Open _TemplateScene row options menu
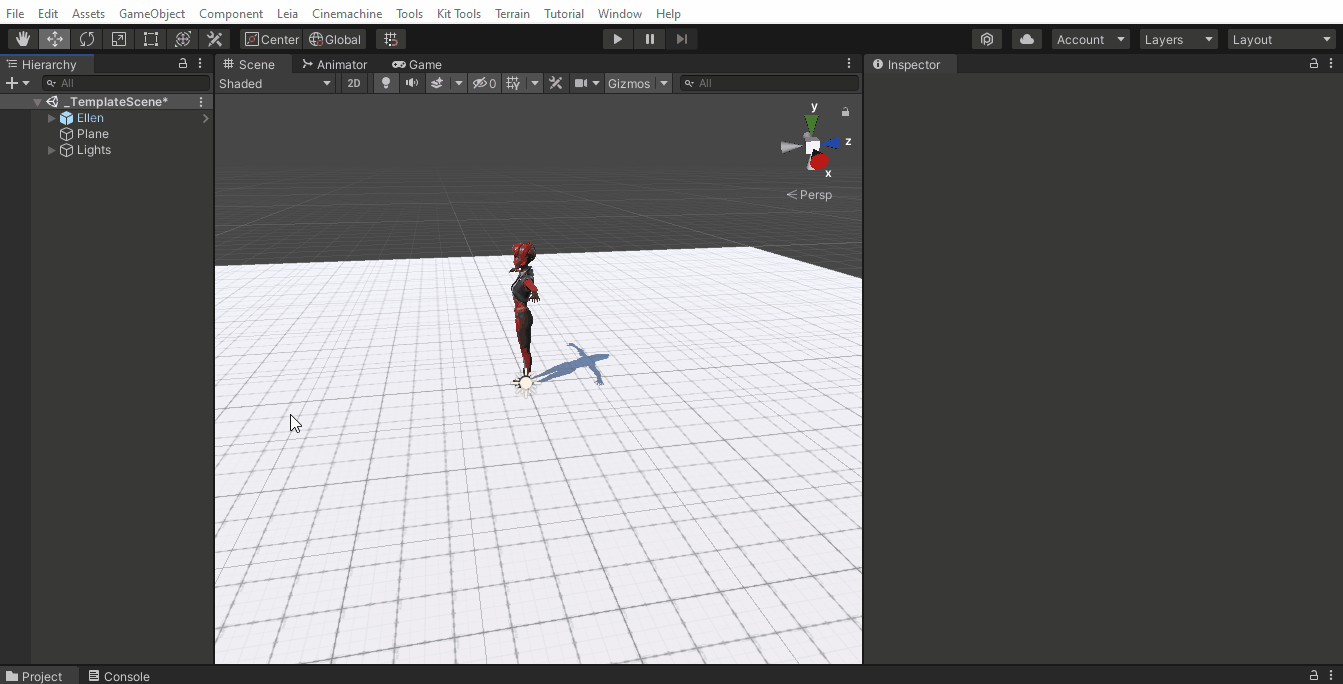The image size is (1343, 684). click(x=201, y=102)
